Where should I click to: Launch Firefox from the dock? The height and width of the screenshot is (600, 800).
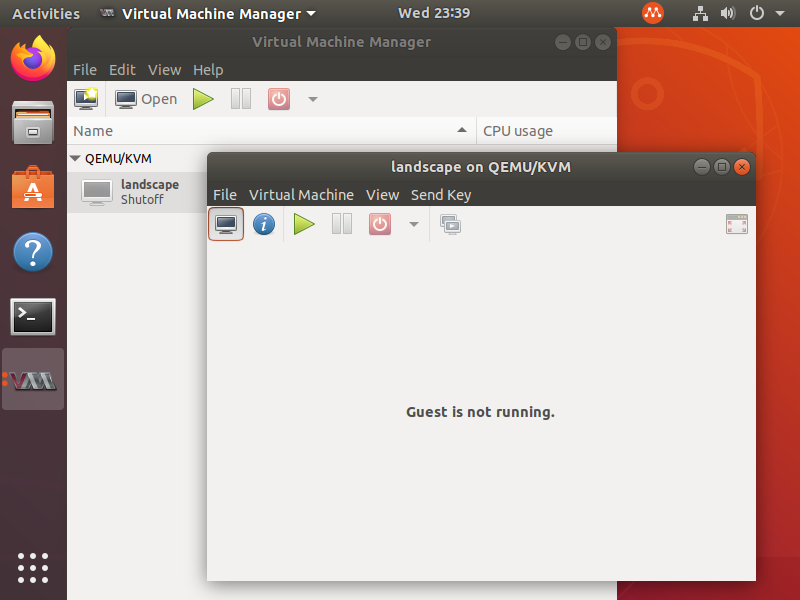tap(33, 59)
